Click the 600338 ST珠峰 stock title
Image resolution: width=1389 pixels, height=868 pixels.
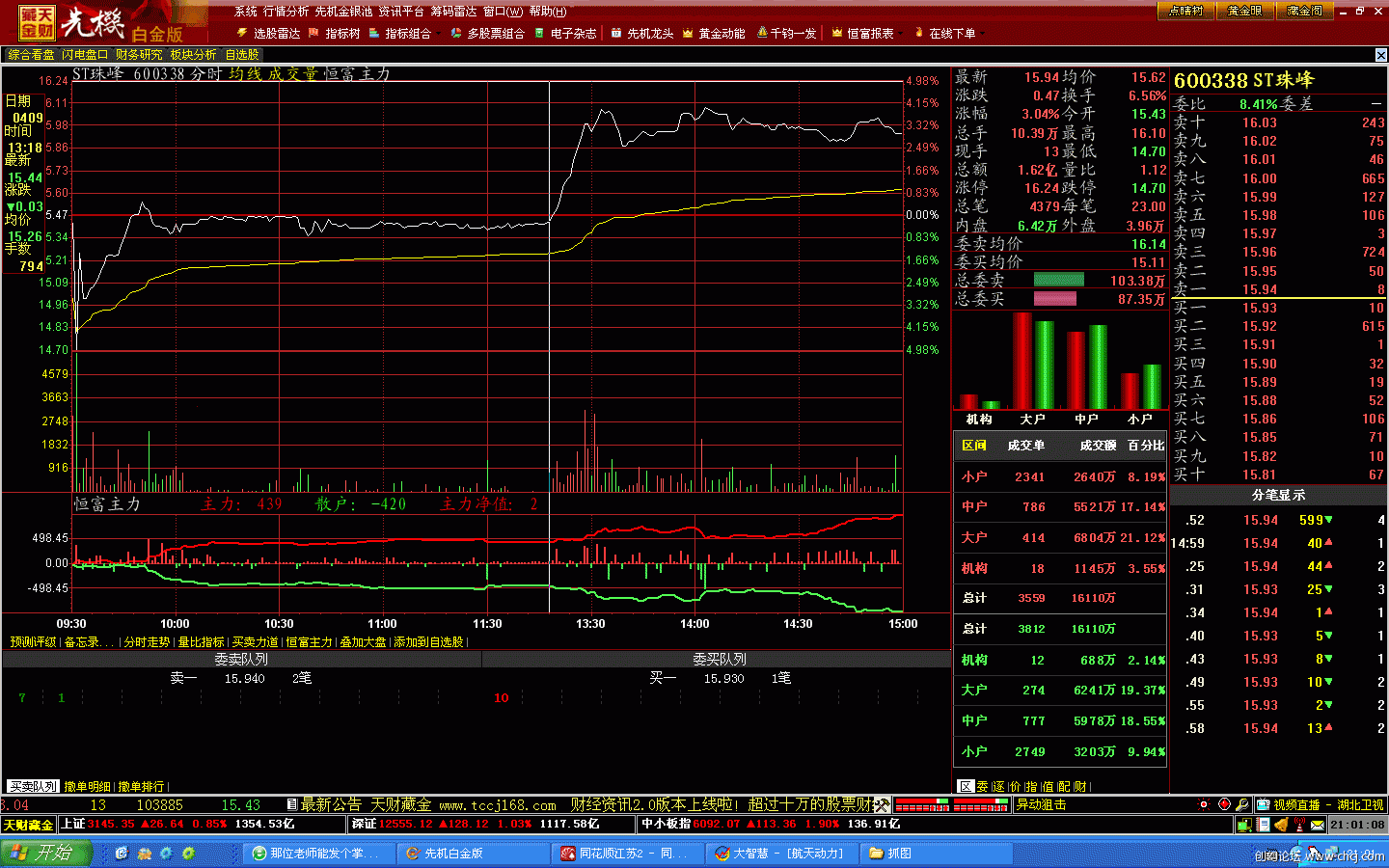coord(1244,81)
